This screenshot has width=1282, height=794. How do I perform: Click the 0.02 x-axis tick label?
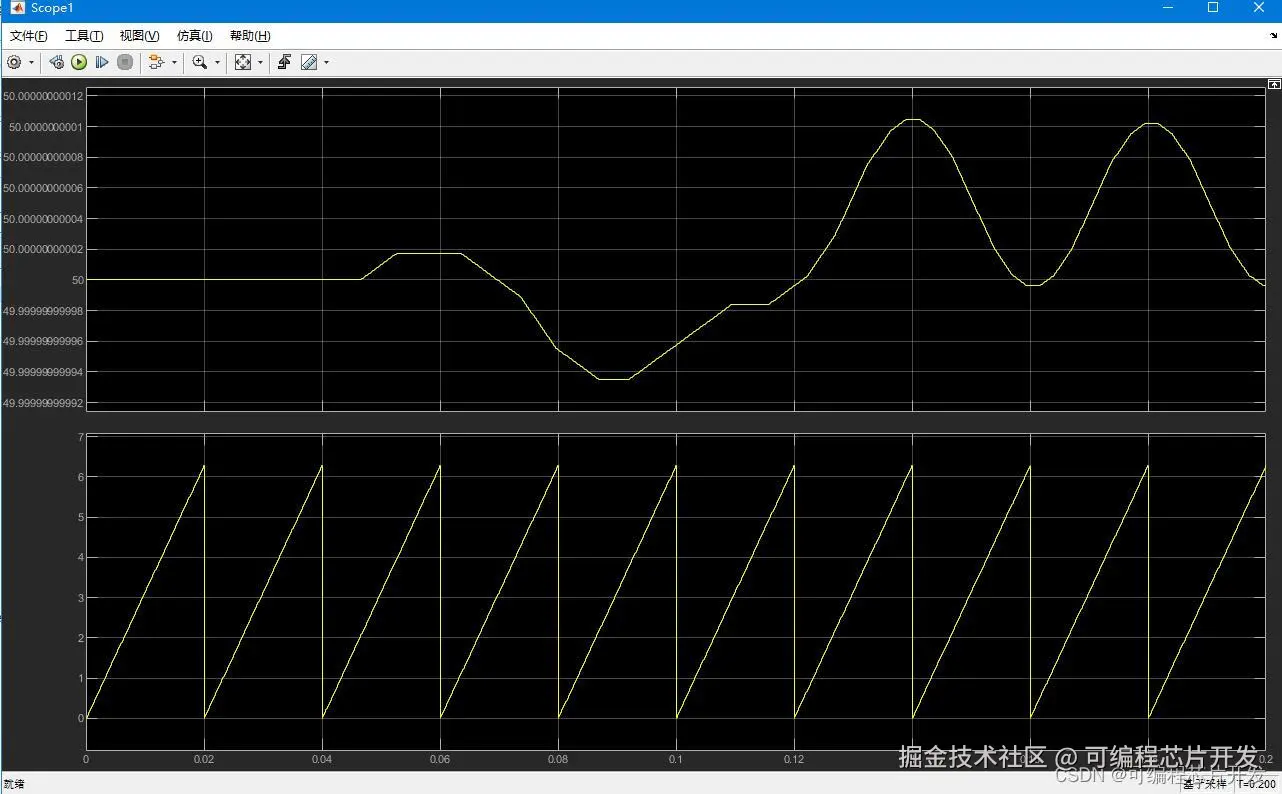204,760
